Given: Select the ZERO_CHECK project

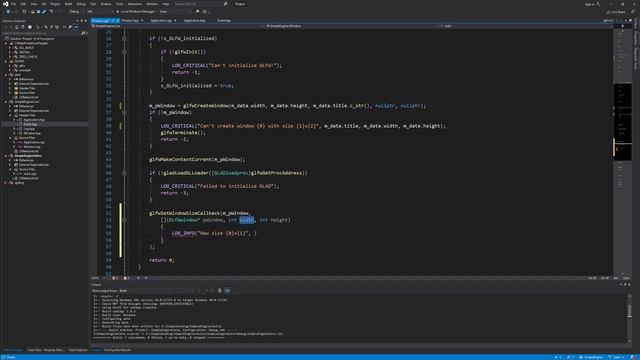Looking at the screenshot, I should pyautogui.click(x=28, y=57).
